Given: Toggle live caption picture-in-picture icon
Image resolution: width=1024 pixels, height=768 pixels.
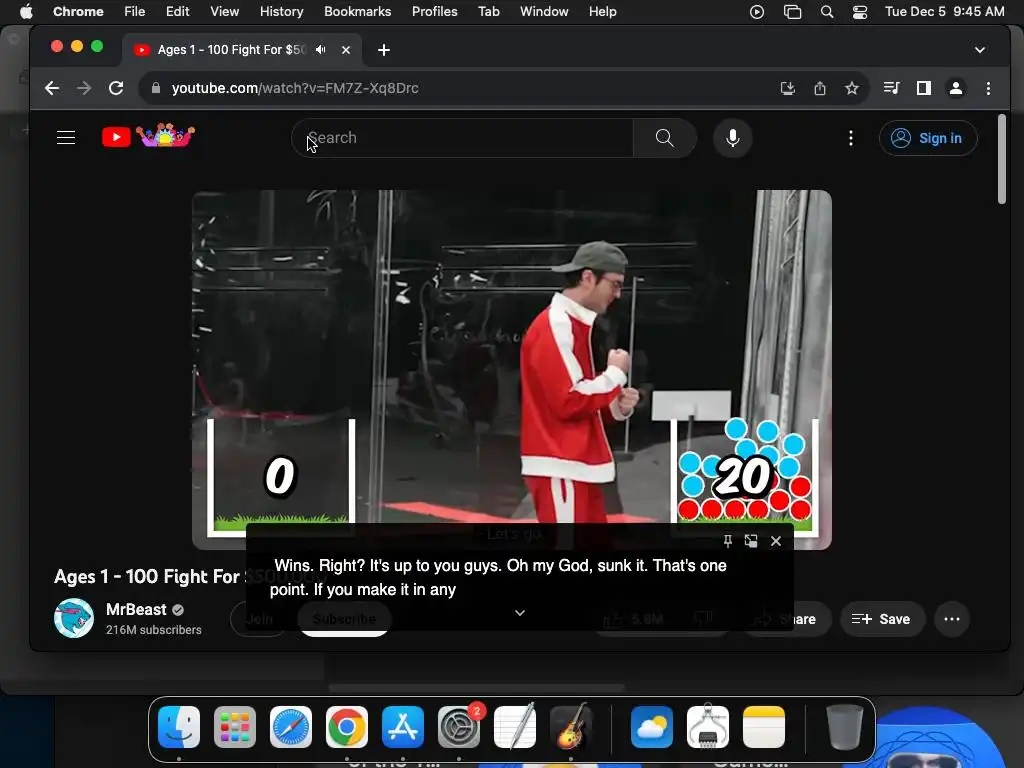Looking at the screenshot, I should coord(751,541).
